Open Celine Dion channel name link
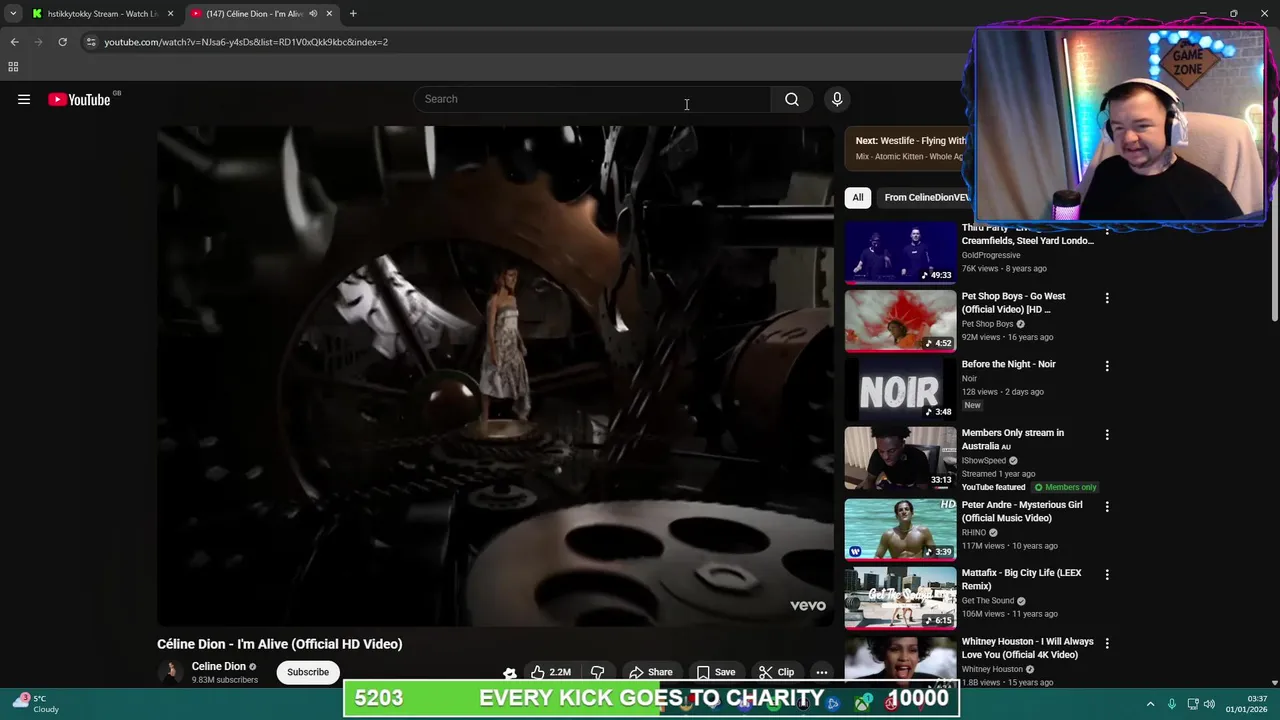1280x720 pixels. 219,666
